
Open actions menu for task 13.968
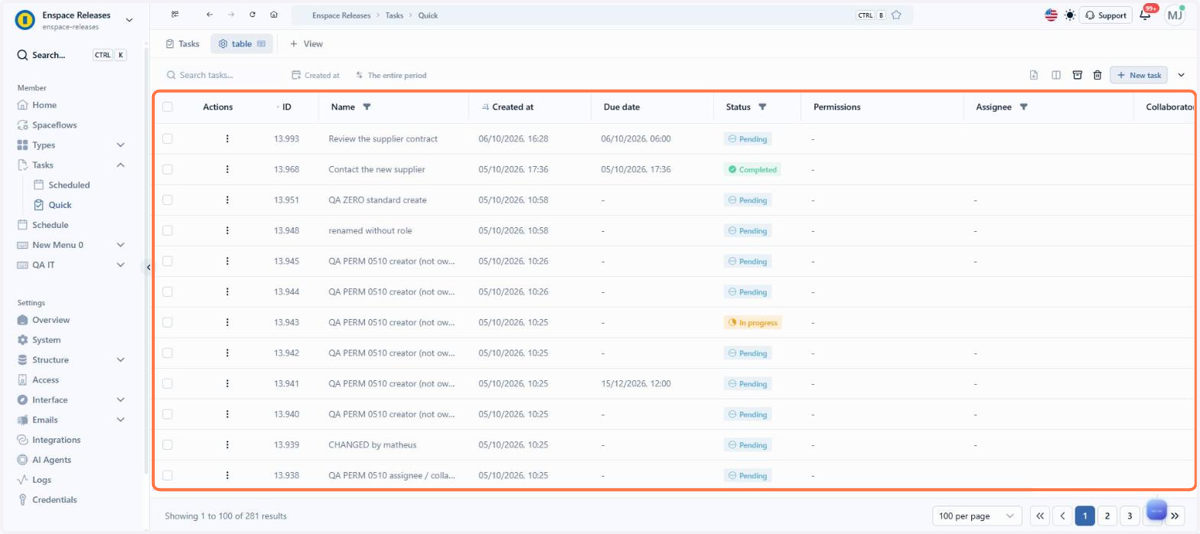click(227, 169)
